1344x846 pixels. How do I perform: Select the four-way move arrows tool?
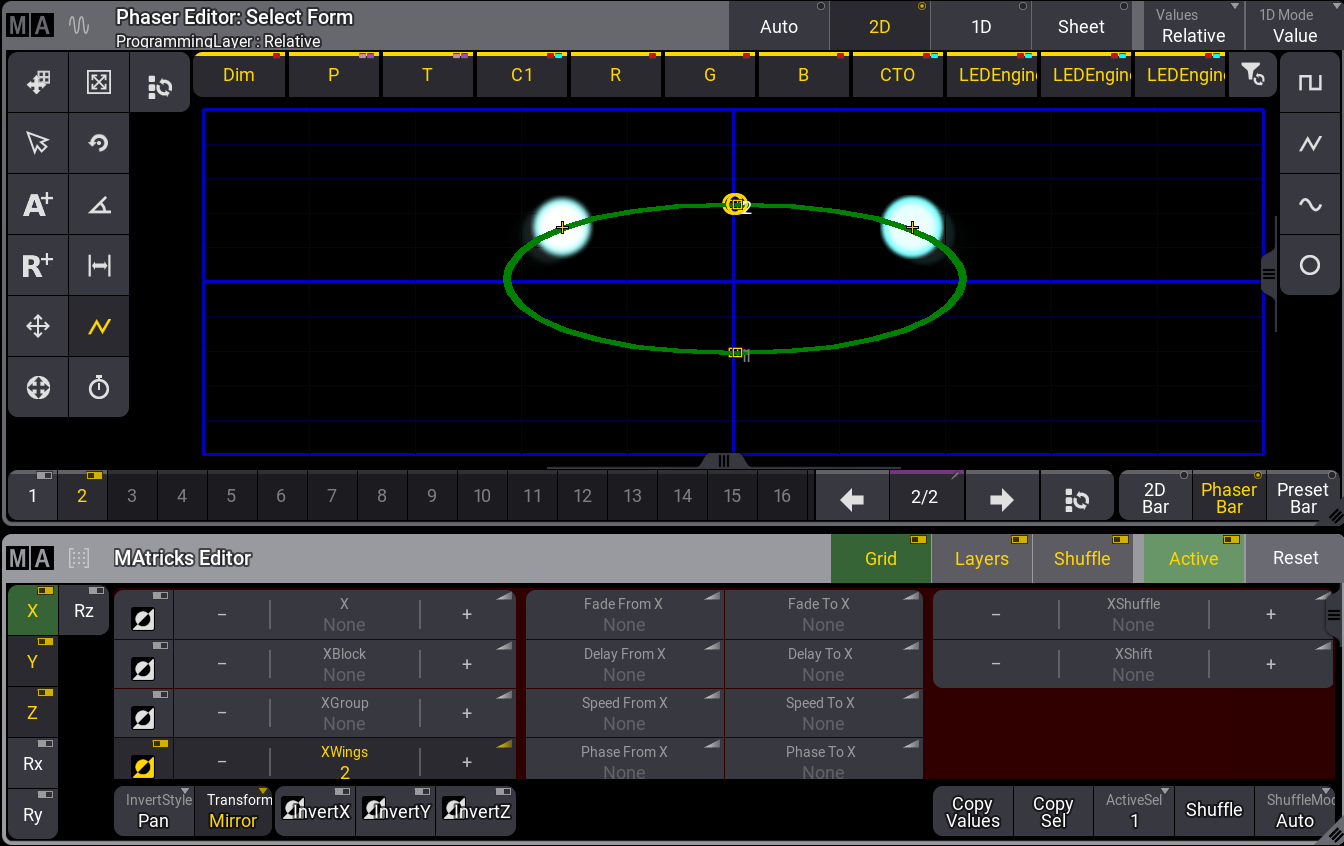(38, 326)
